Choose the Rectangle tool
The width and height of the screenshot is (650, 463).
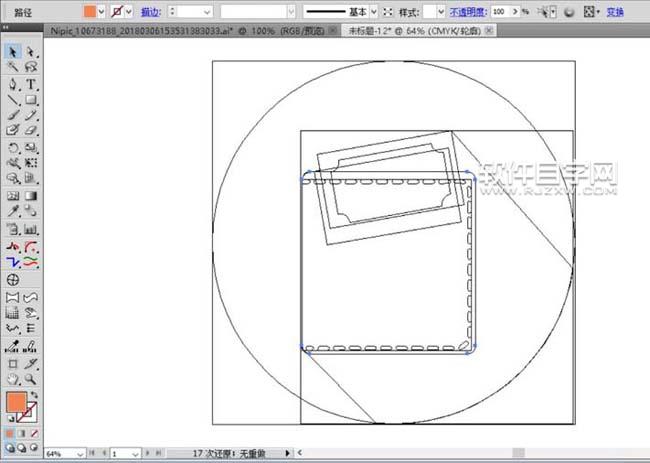tap(31, 100)
